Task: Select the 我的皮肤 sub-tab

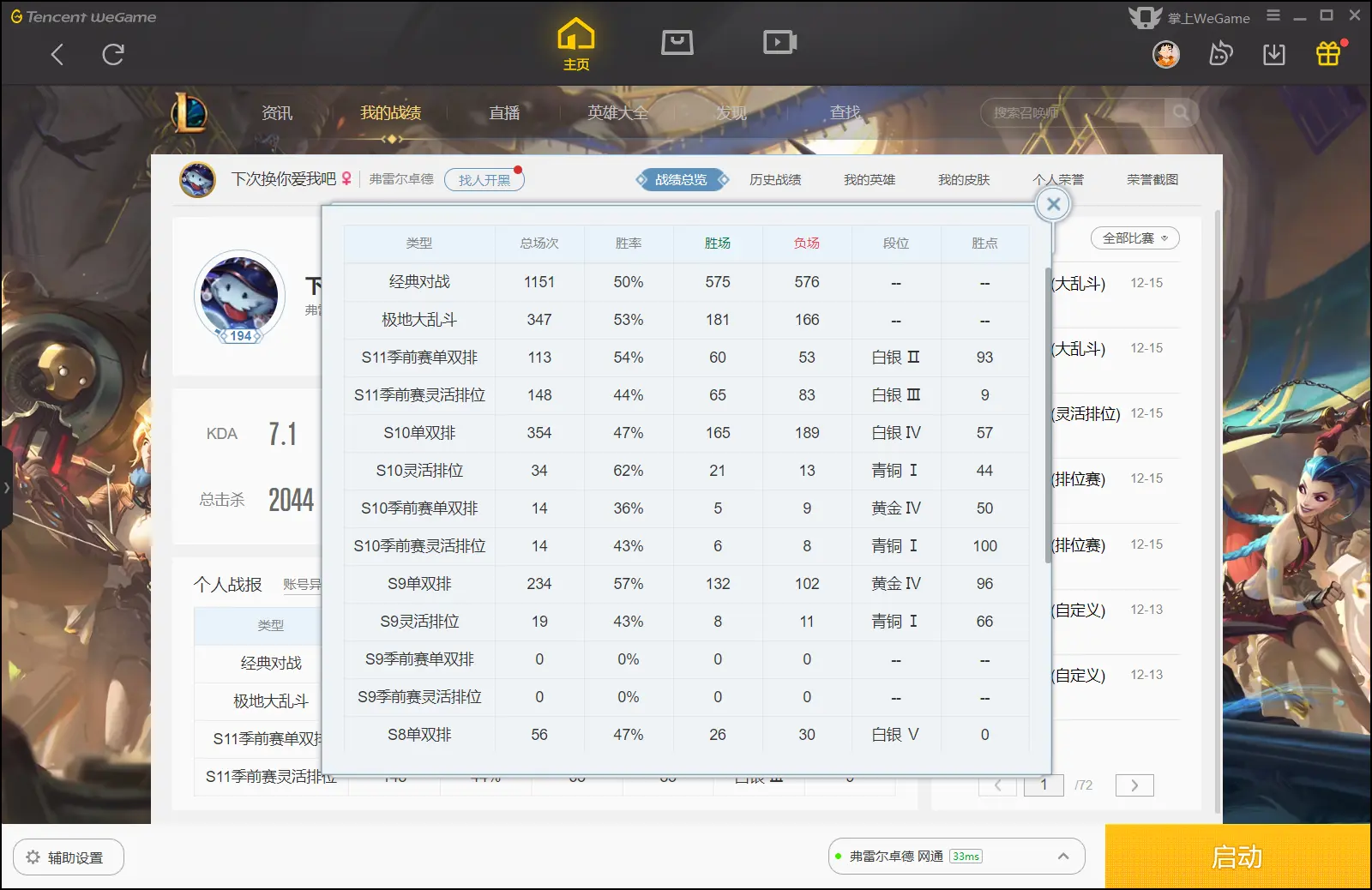Action: (x=964, y=180)
